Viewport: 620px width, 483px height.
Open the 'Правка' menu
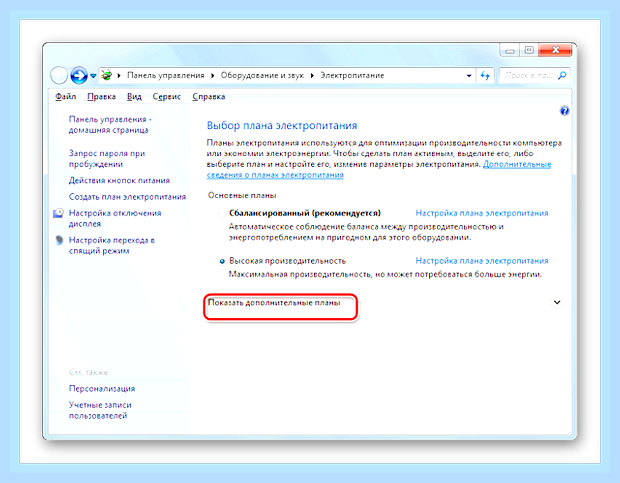102,96
